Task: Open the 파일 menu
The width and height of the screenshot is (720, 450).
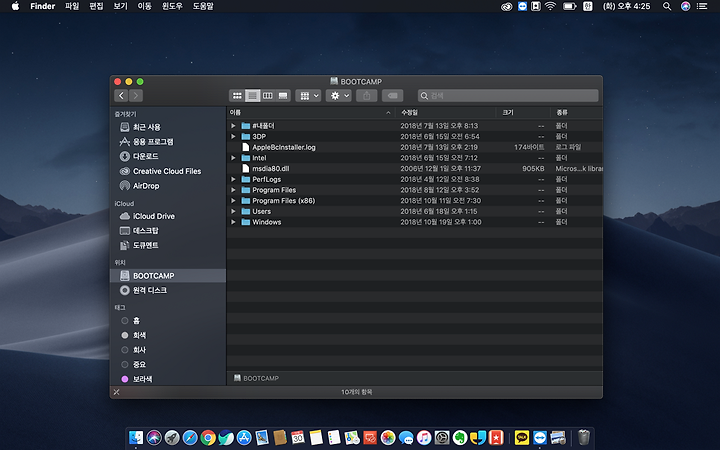Action: [x=72, y=6]
